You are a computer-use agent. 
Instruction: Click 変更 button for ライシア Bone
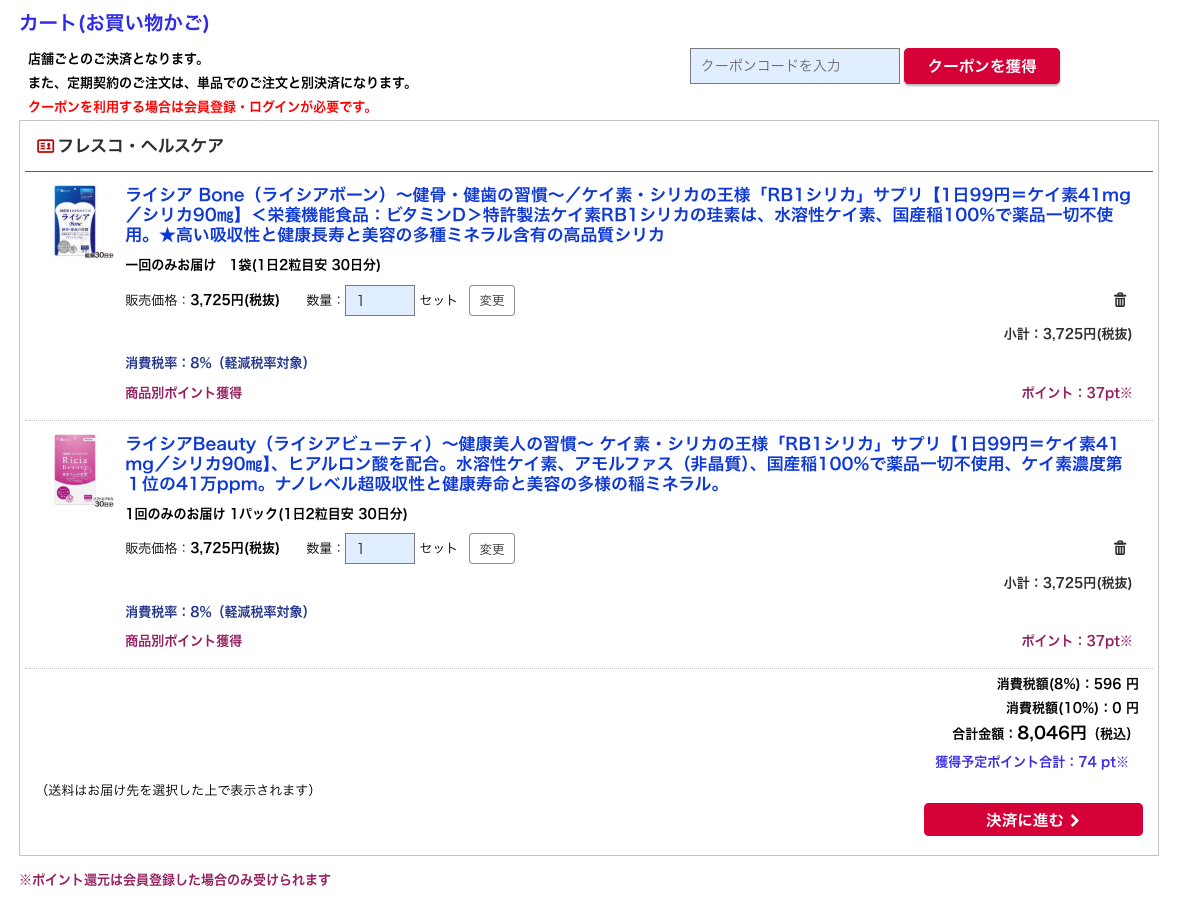tap(492, 300)
